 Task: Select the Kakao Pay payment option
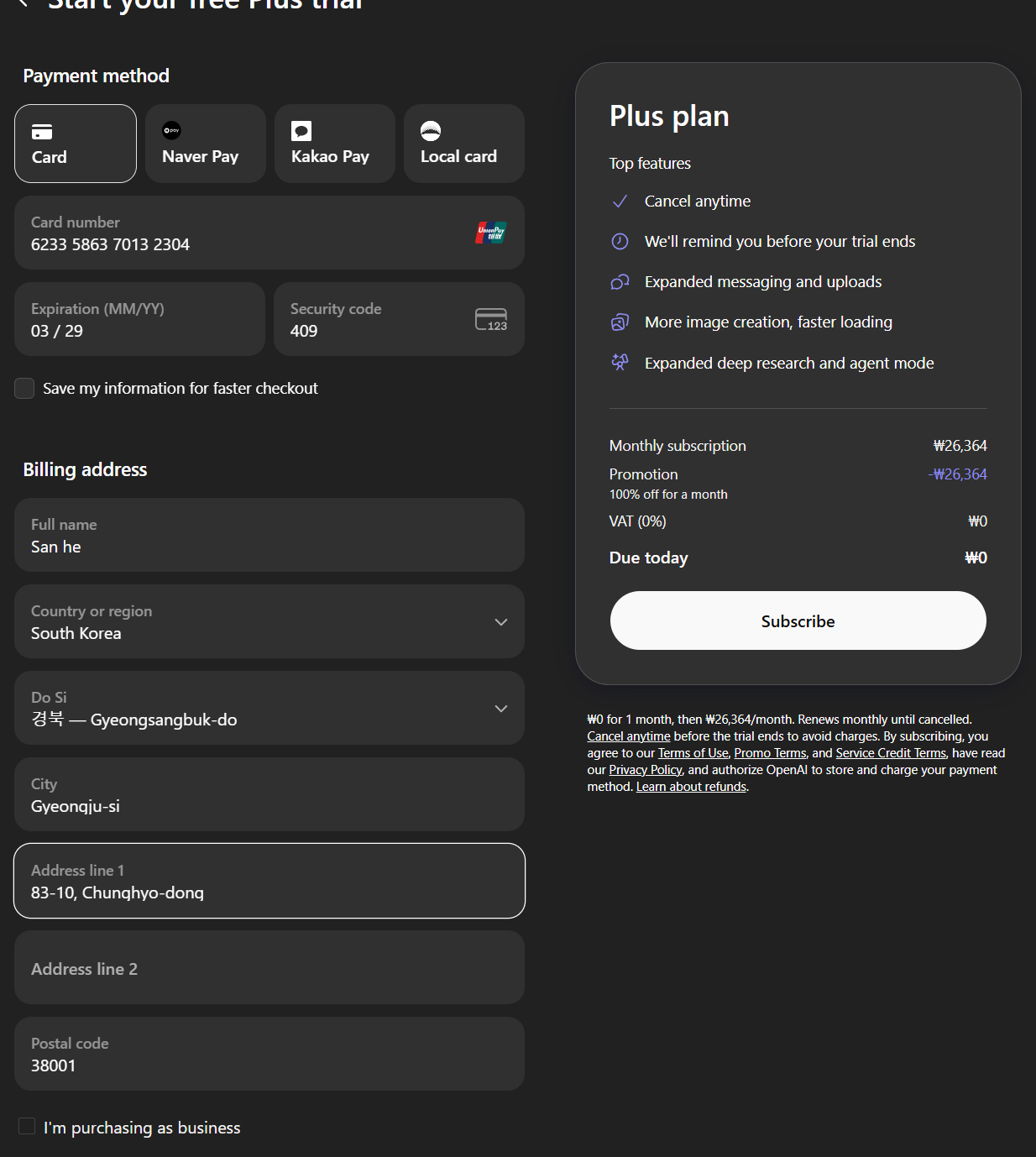point(334,144)
